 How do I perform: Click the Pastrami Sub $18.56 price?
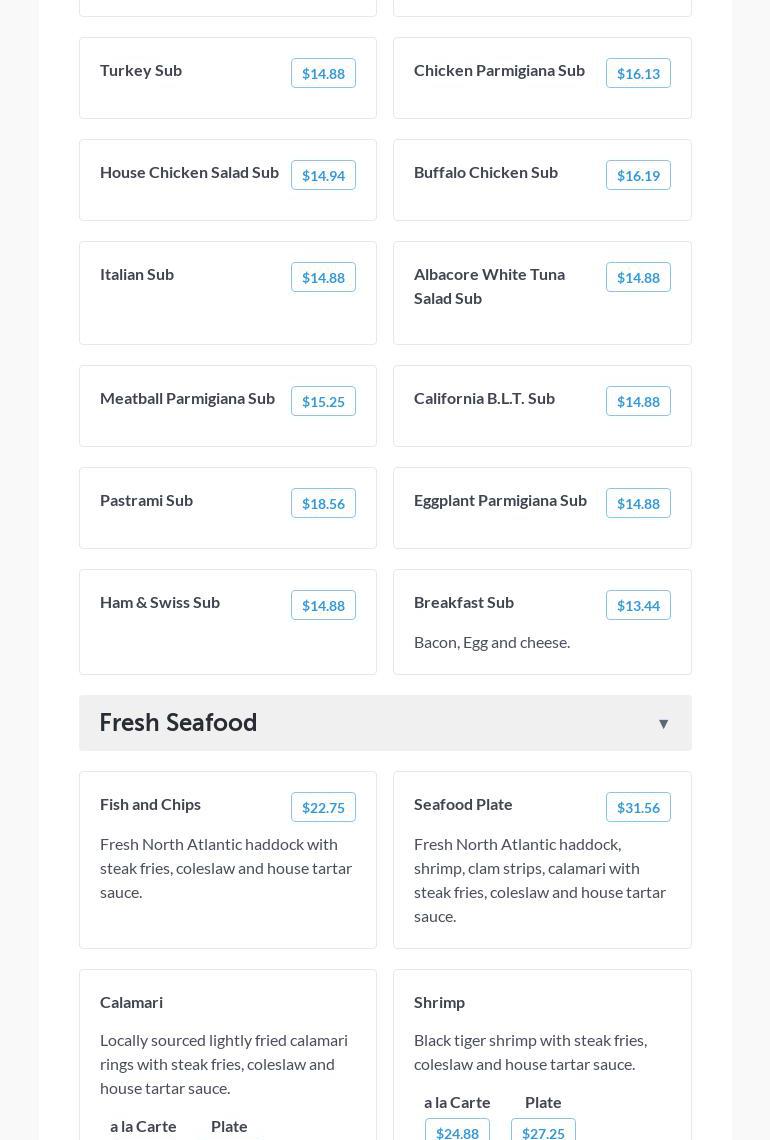coord(323,503)
